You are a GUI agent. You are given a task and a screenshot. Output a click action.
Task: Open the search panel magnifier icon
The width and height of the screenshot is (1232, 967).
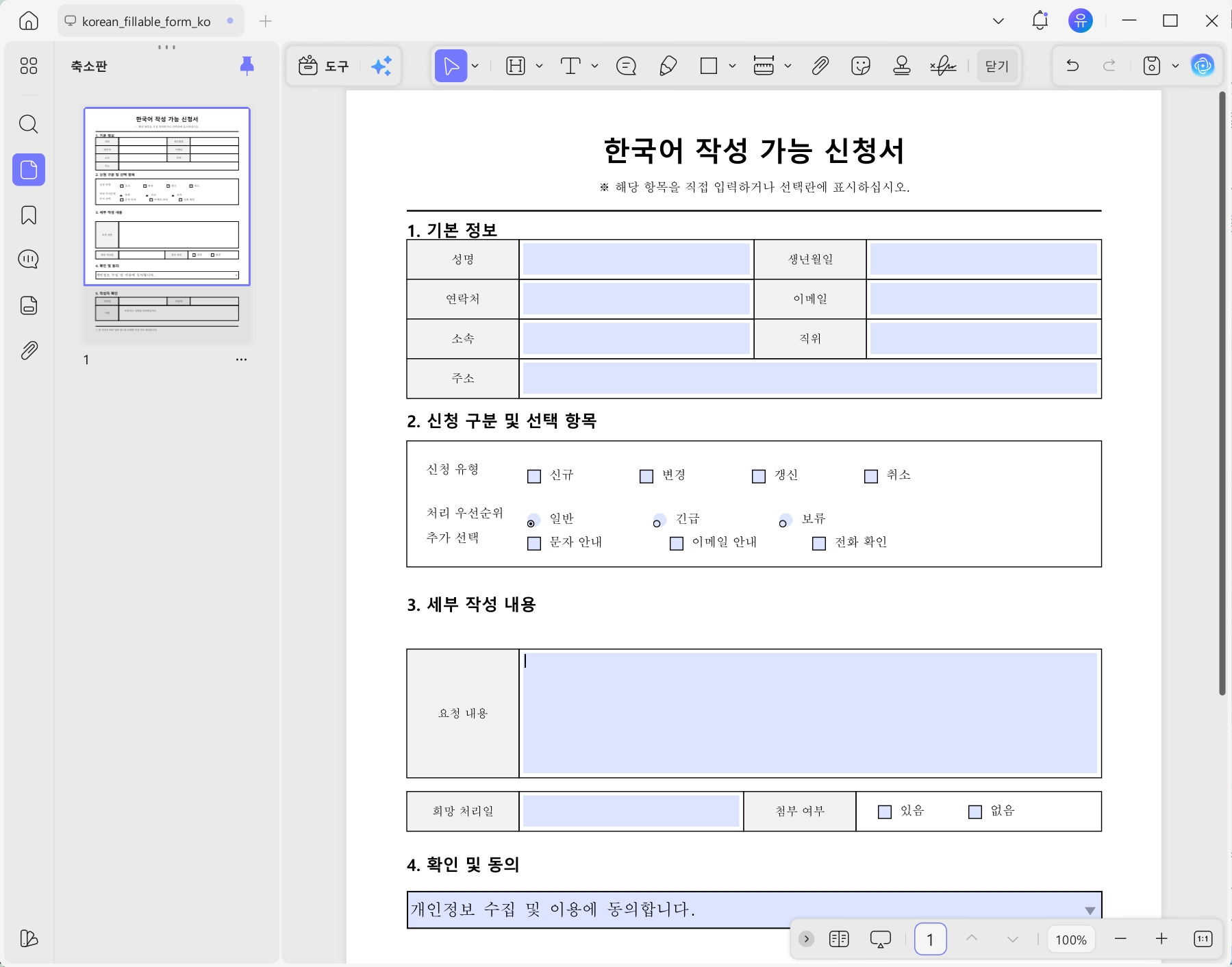point(29,124)
